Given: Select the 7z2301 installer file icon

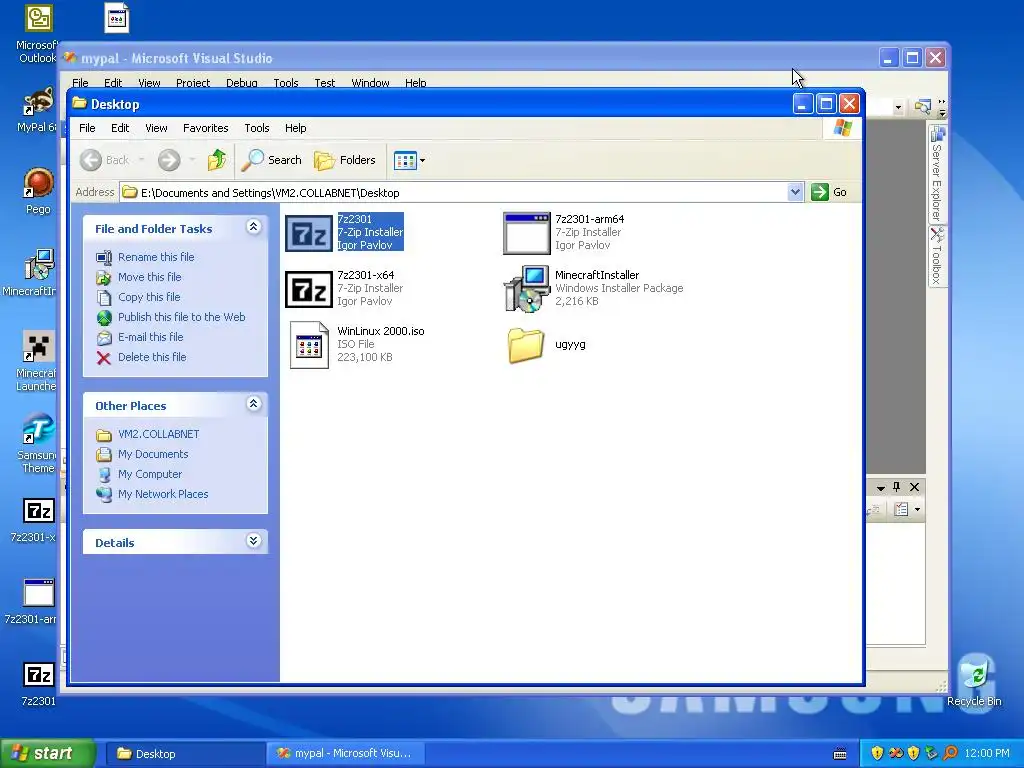Looking at the screenshot, I should (x=309, y=233).
